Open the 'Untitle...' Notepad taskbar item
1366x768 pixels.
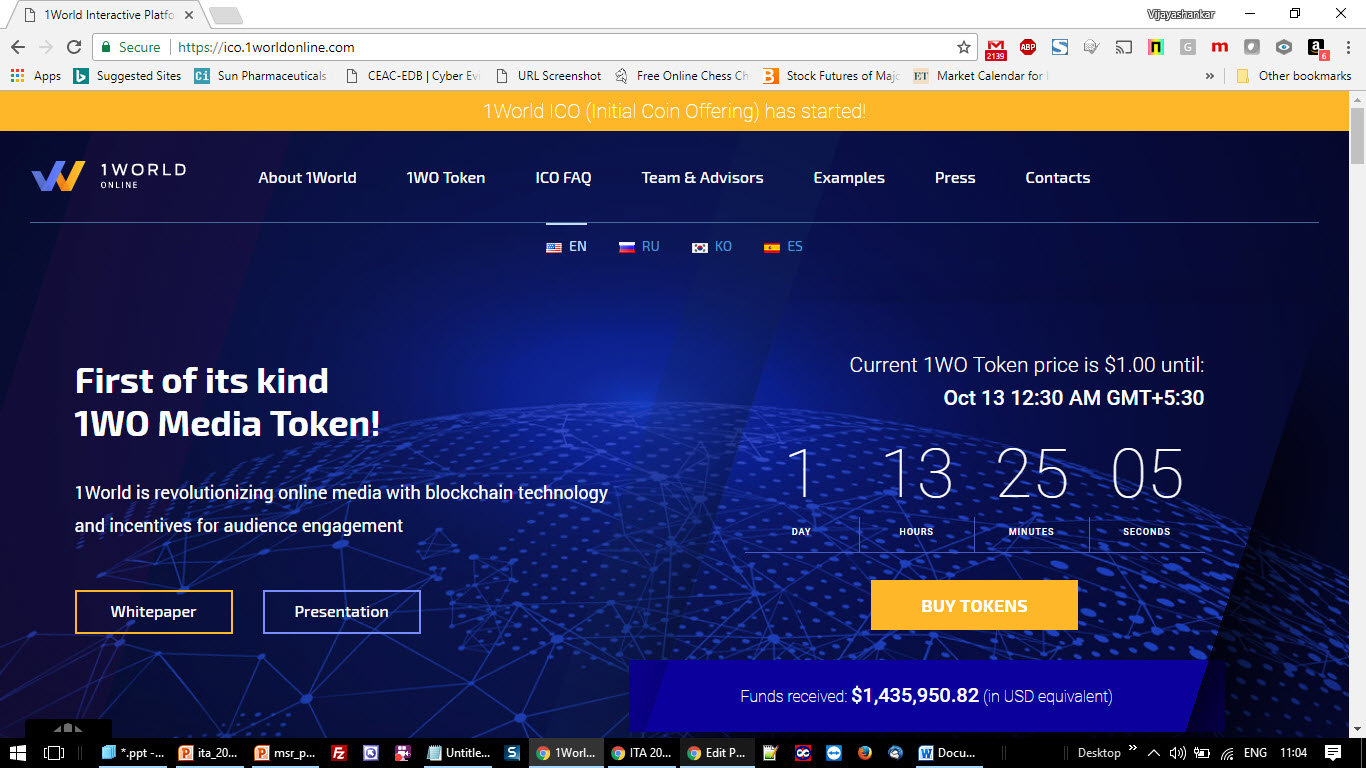coord(459,753)
